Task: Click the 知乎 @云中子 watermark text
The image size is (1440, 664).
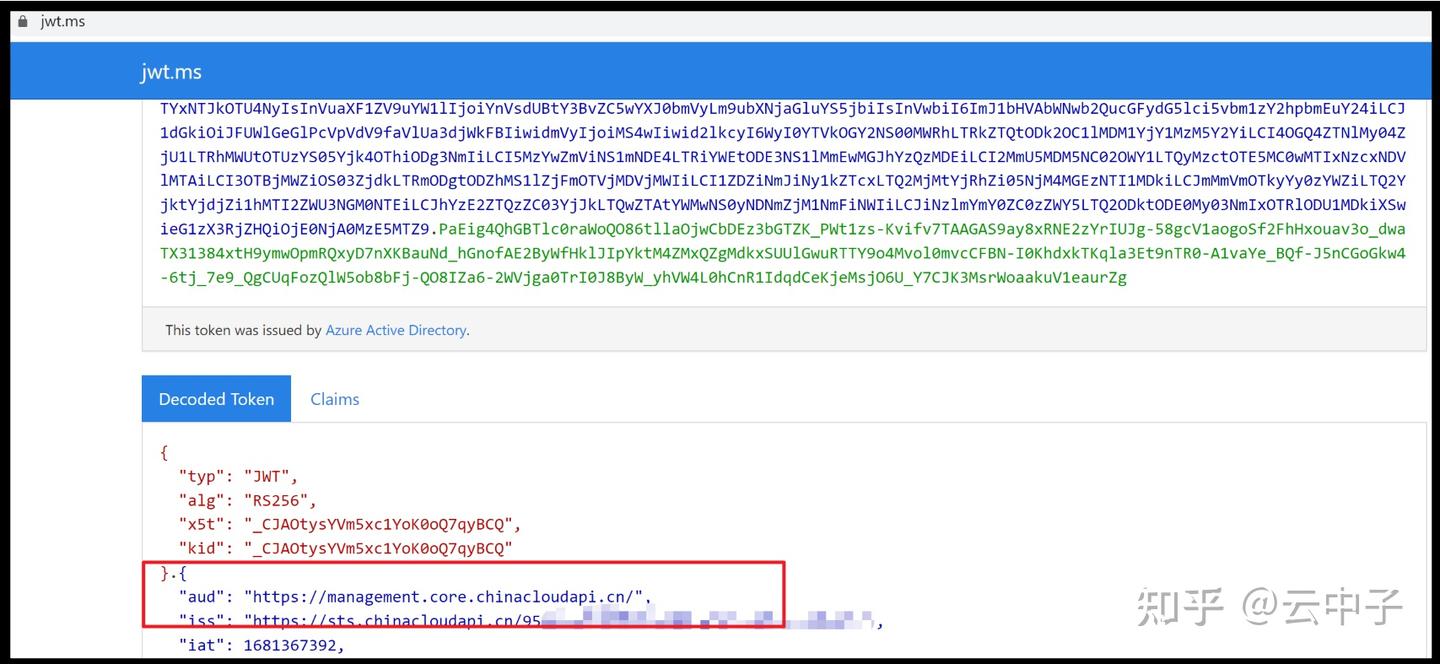Action: click(1270, 605)
